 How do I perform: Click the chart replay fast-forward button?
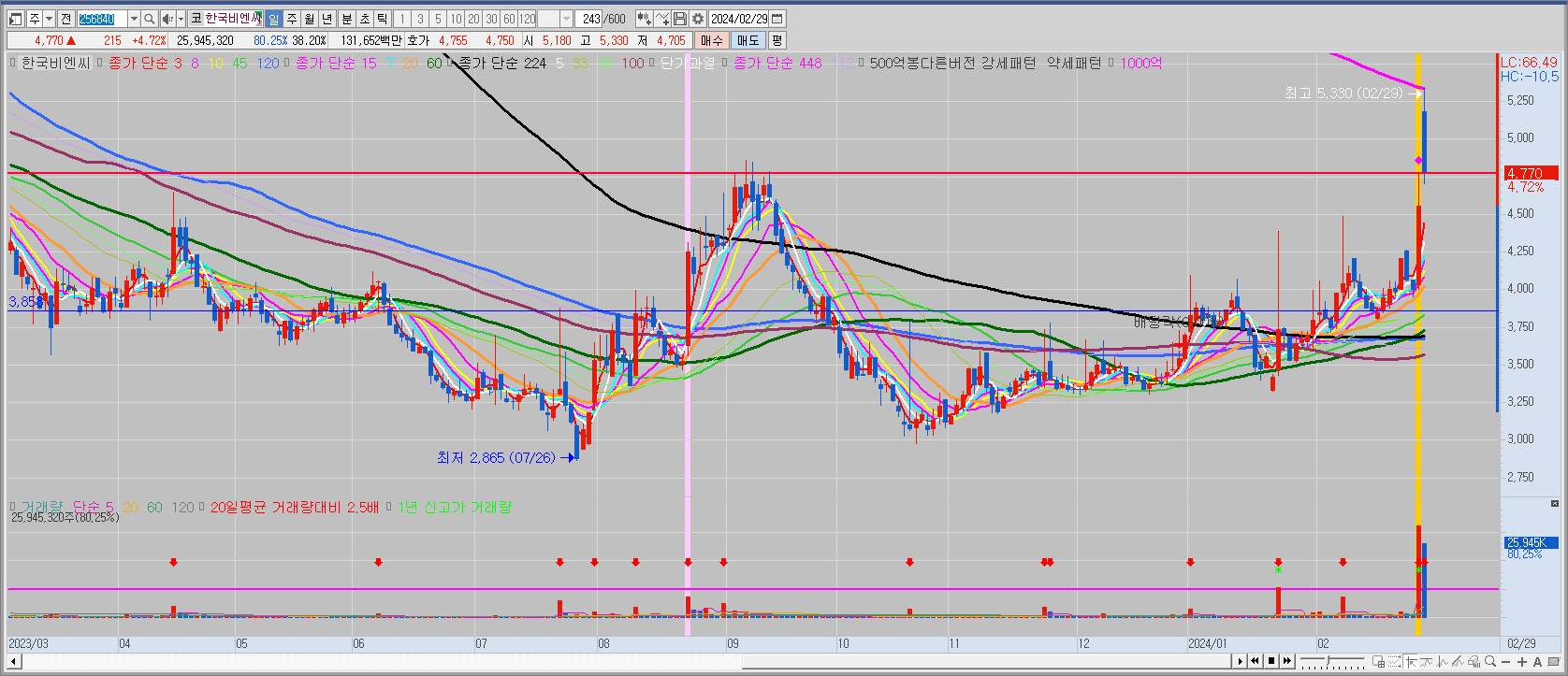pyautogui.click(x=1287, y=661)
